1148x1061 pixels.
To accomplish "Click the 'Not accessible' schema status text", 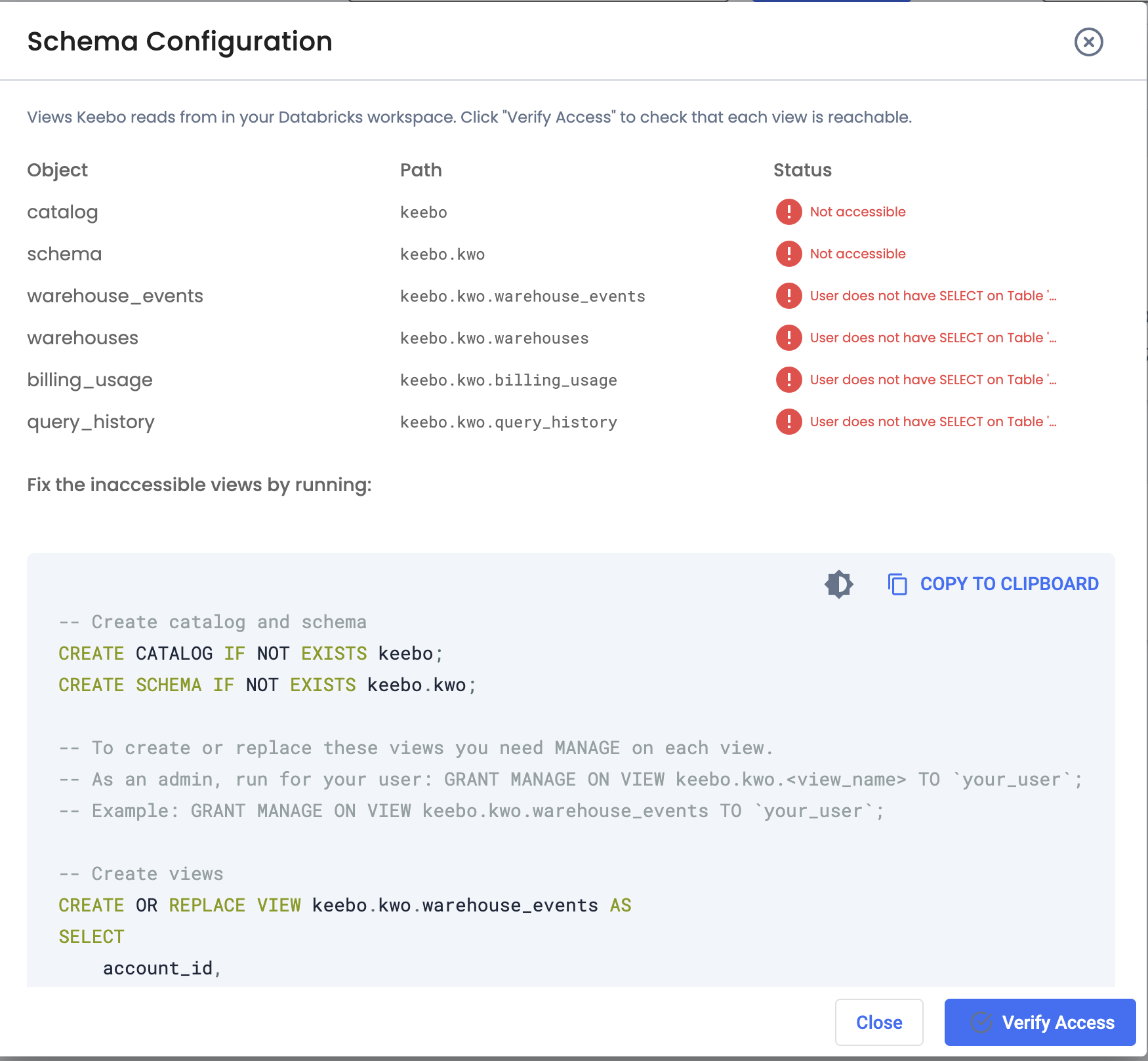I will [857, 254].
